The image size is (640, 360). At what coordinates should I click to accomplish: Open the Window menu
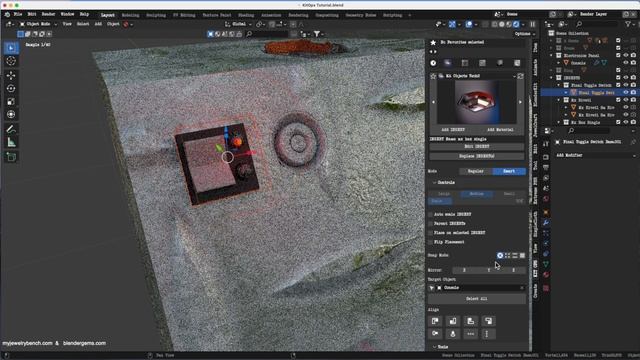tap(67, 14)
